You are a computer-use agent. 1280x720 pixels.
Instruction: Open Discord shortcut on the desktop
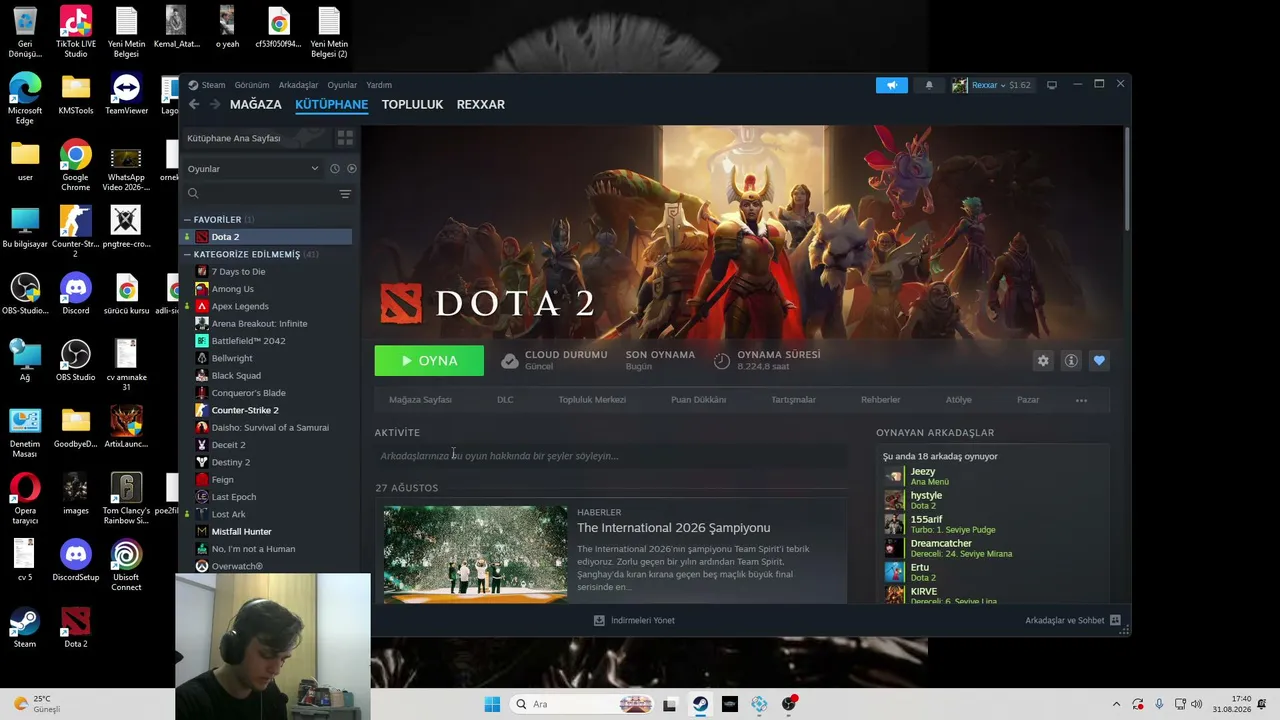click(x=75, y=294)
